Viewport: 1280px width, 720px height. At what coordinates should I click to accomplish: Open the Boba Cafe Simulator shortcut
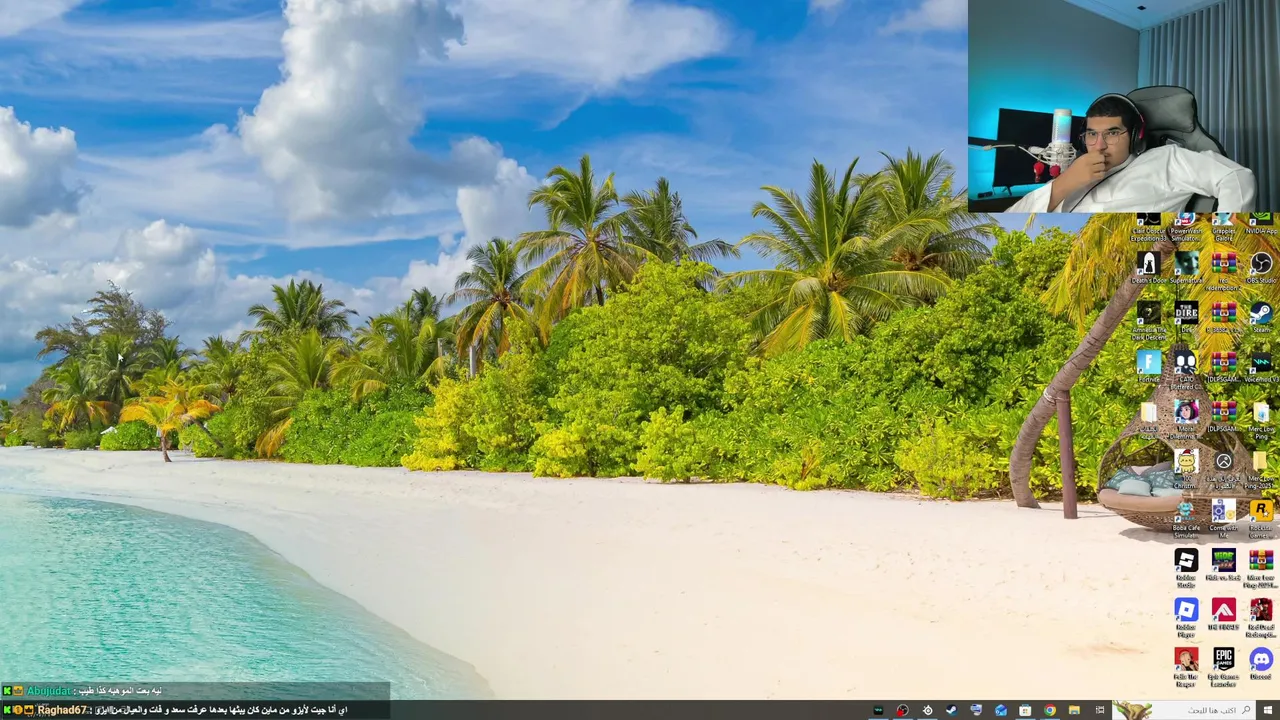pos(1186,518)
